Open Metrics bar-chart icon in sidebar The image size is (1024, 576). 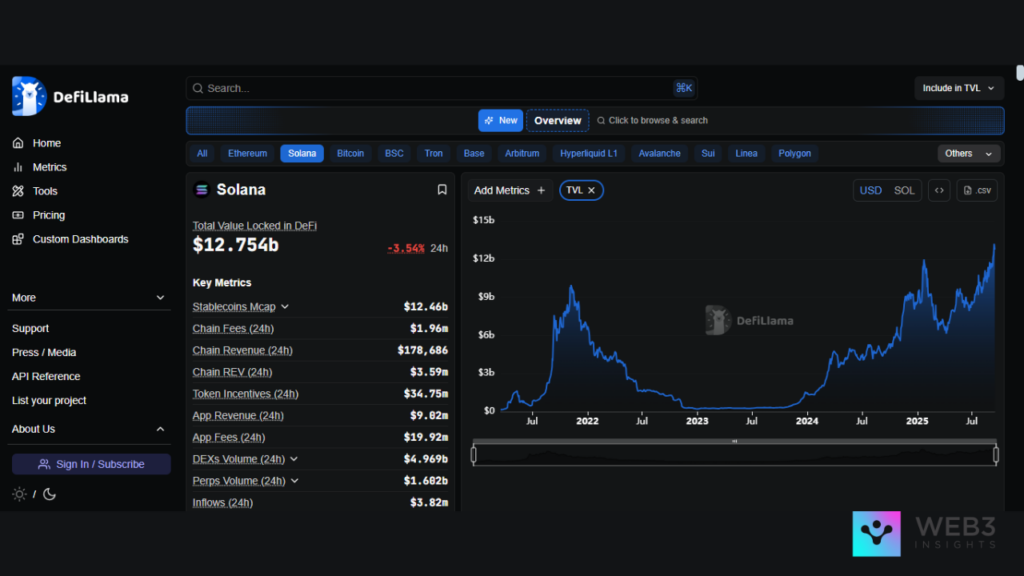(18, 167)
